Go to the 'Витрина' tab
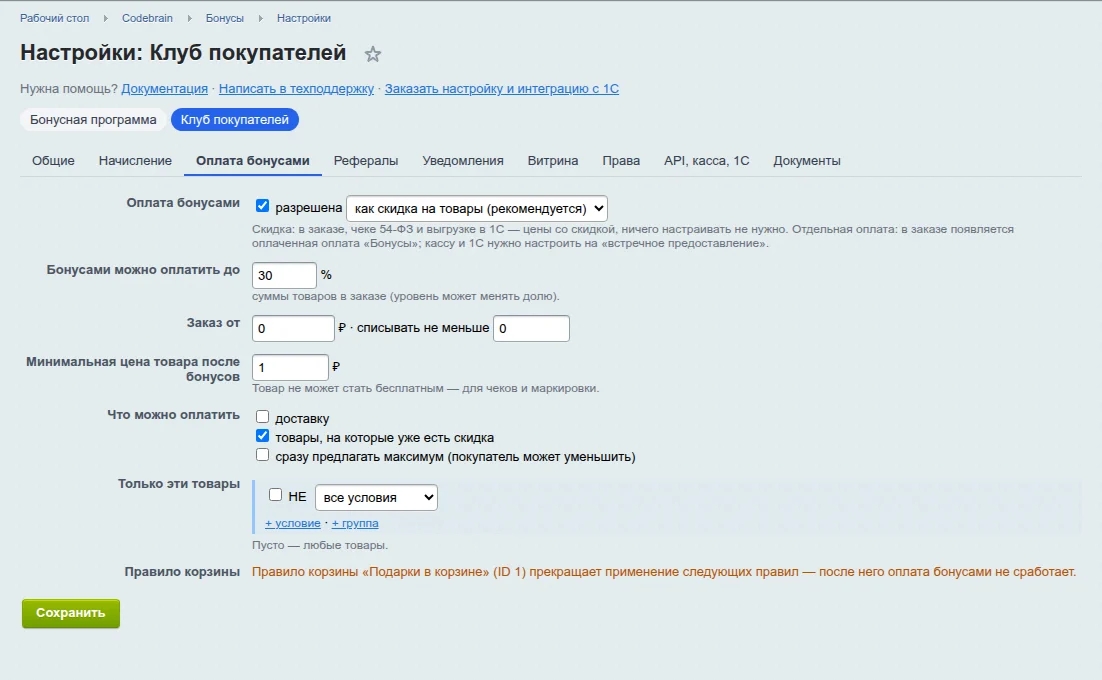1102x680 pixels. 553,161
